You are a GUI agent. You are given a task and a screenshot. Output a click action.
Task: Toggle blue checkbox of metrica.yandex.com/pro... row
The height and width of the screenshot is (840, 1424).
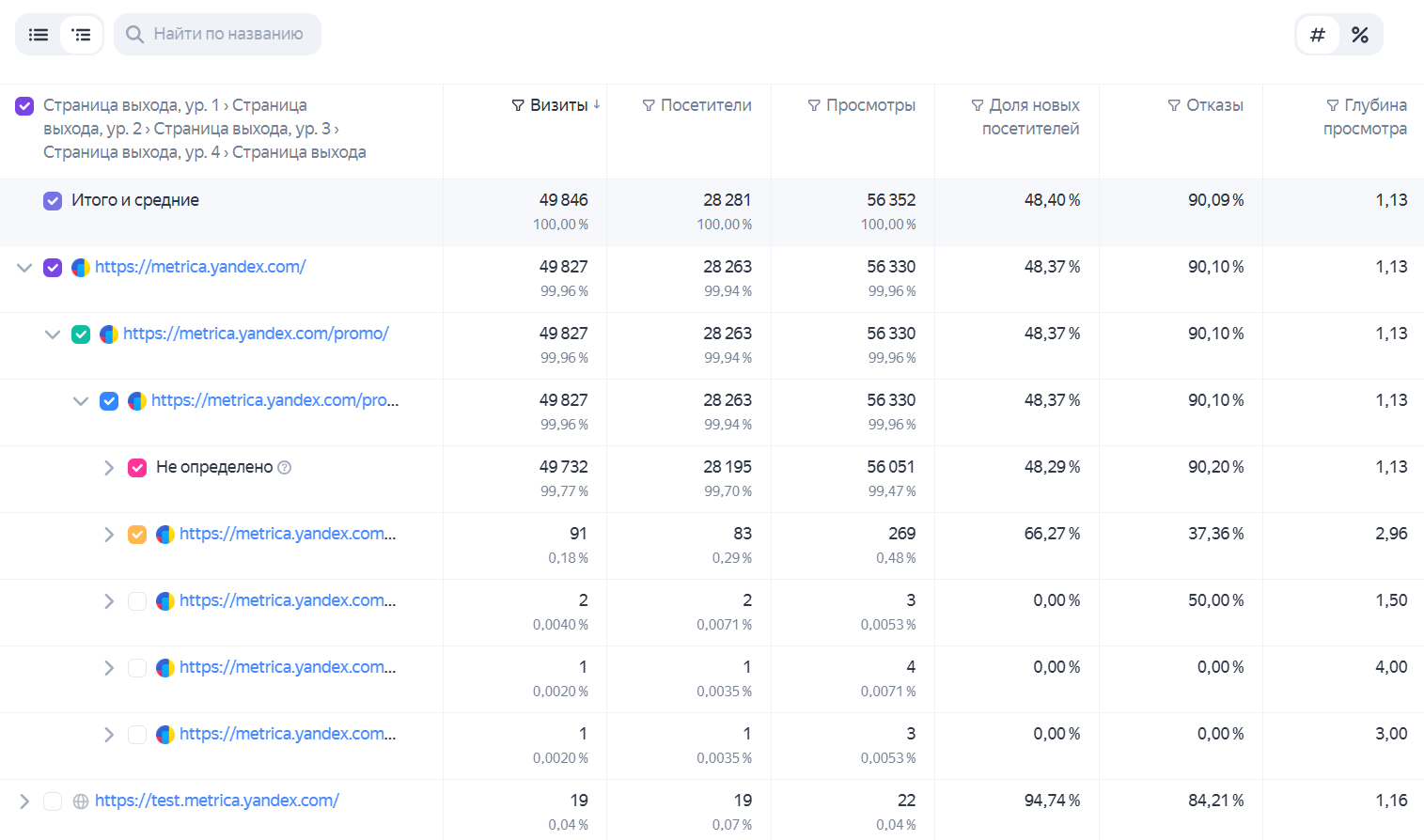coord(109,401)
